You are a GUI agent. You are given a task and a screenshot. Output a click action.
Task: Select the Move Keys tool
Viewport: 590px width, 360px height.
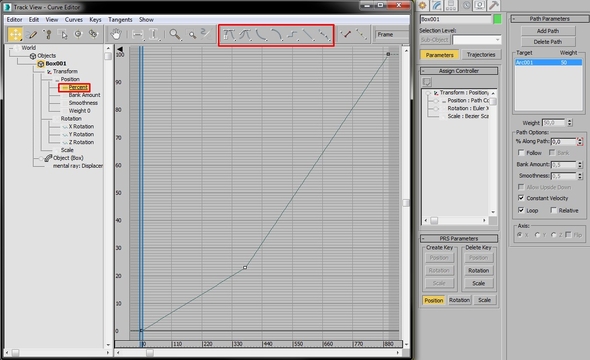point(15,35)
